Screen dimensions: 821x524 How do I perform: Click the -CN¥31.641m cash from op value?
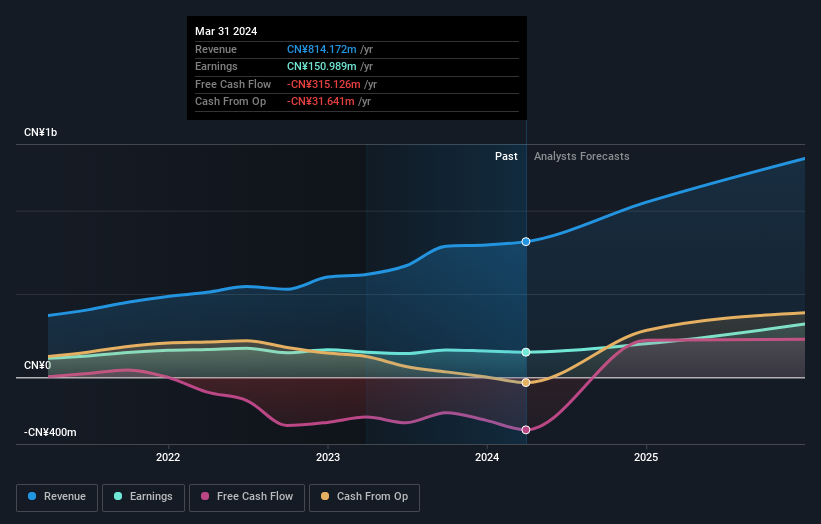click(320, 102)
